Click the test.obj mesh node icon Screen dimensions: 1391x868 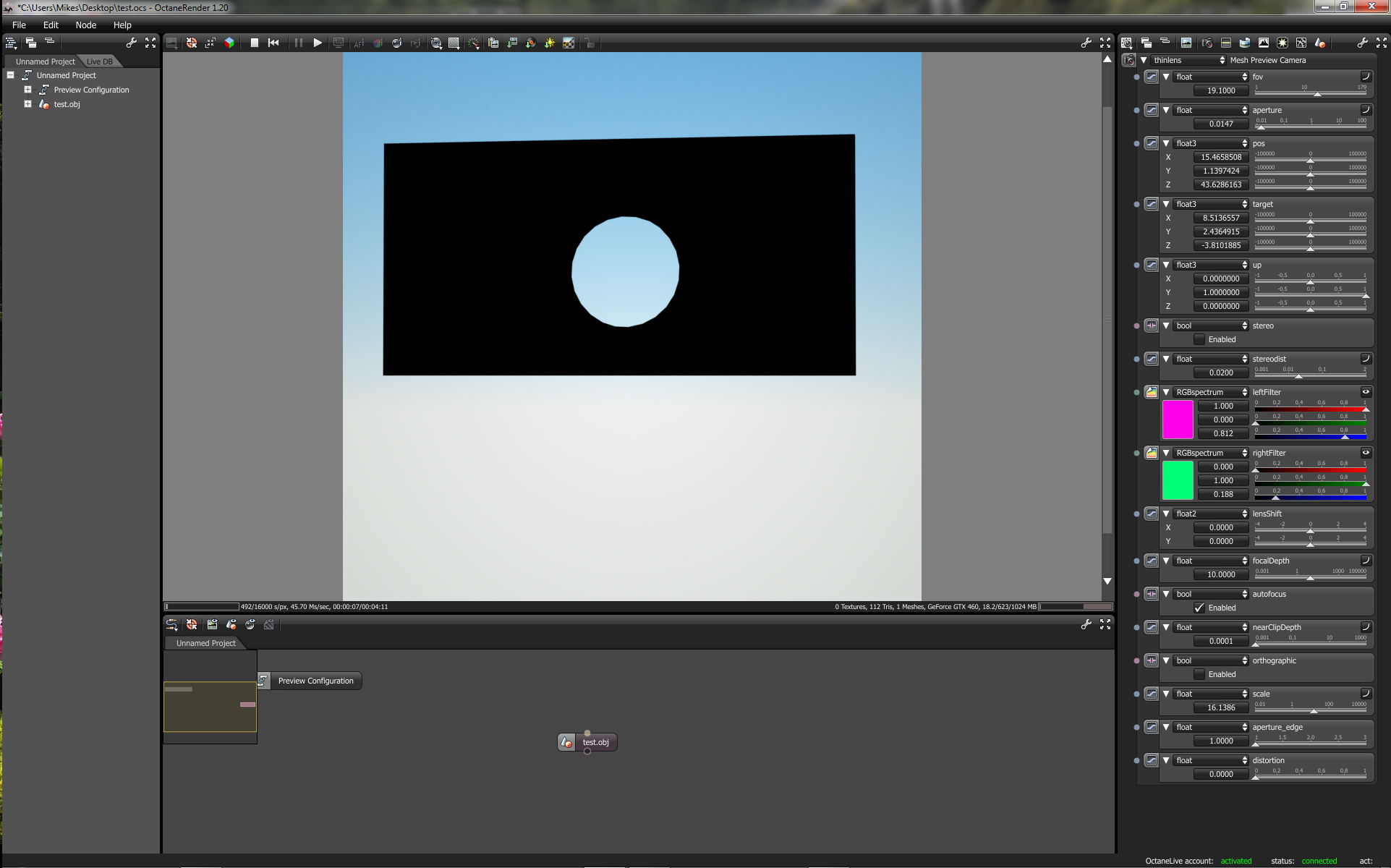566,742
